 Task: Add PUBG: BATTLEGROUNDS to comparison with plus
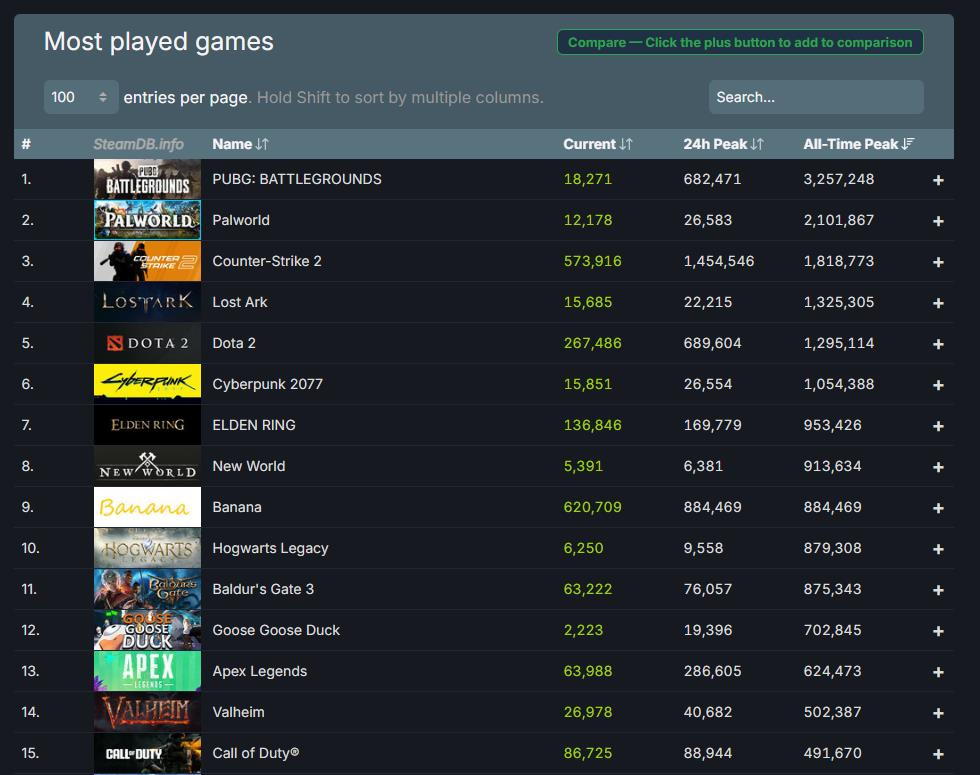(x=938, y=180)
